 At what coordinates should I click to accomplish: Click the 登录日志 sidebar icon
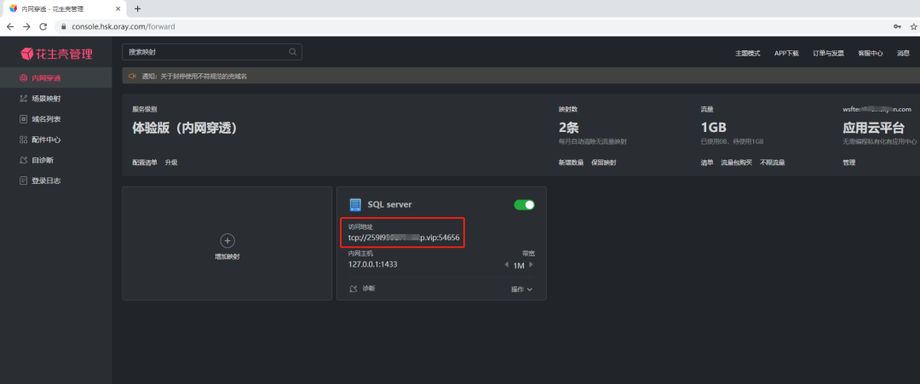23,181
